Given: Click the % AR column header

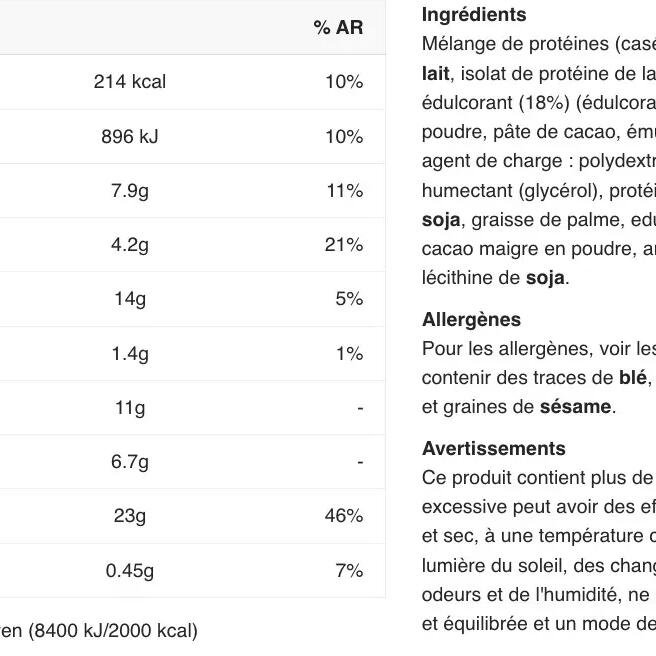Looking at the screenshot, I should 338,28.
